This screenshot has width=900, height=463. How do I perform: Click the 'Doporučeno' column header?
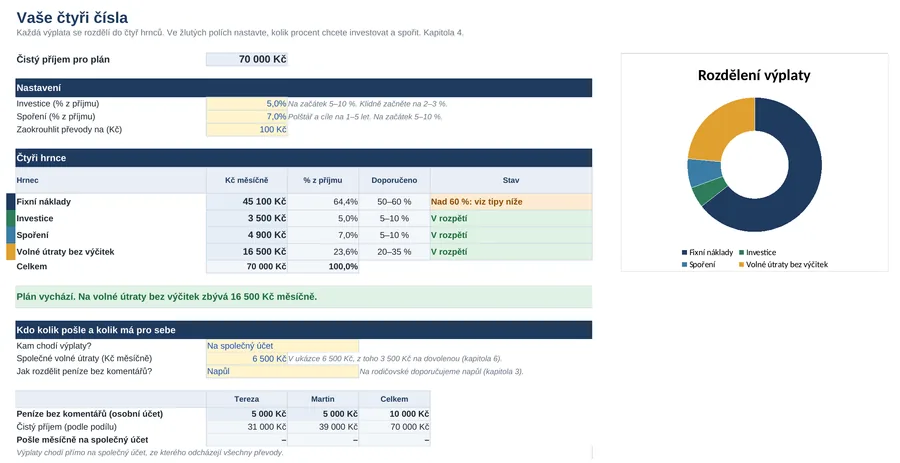pos(394,180)
